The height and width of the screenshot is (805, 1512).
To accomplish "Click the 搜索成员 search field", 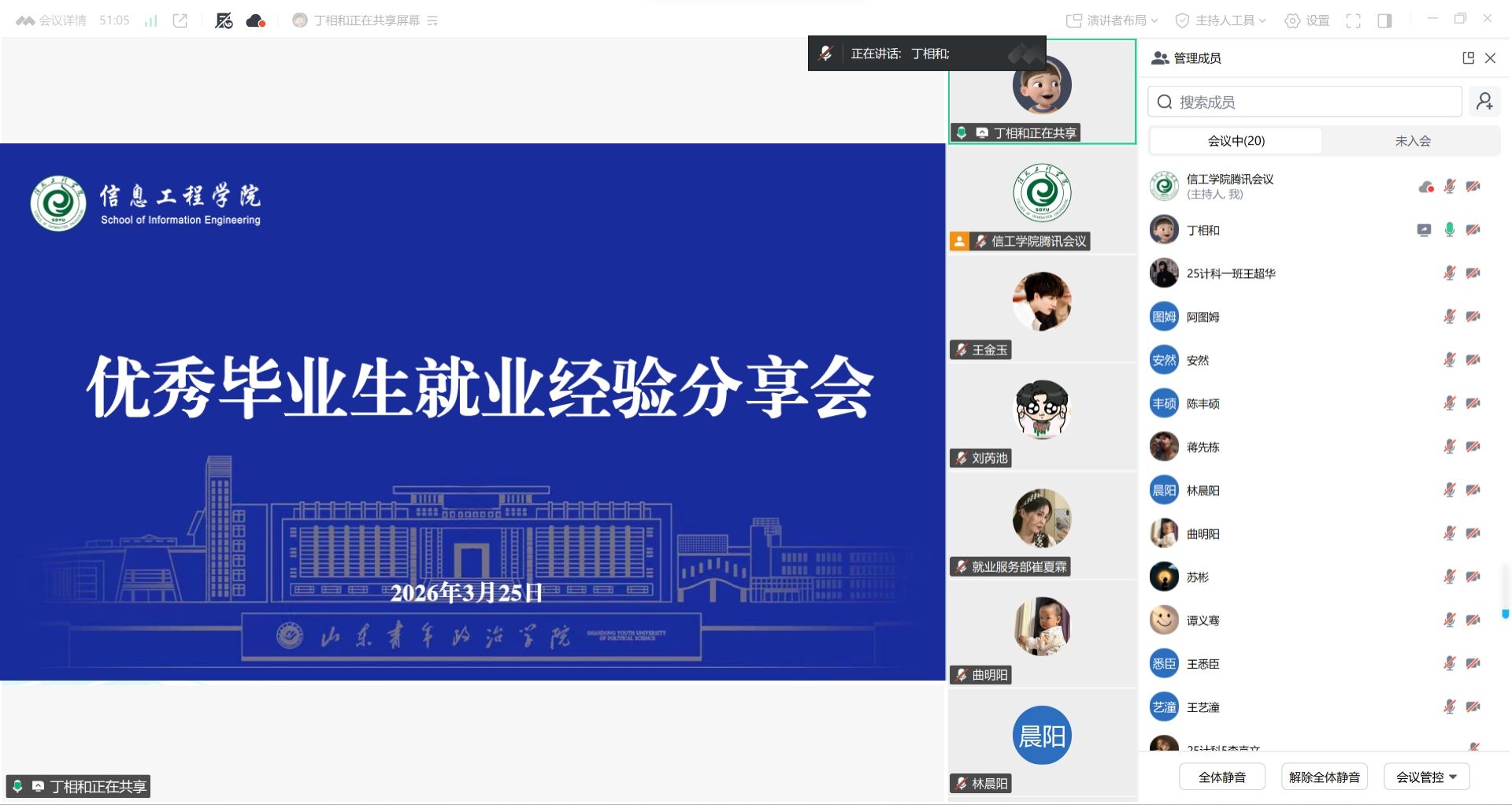I will (1304, 102).
